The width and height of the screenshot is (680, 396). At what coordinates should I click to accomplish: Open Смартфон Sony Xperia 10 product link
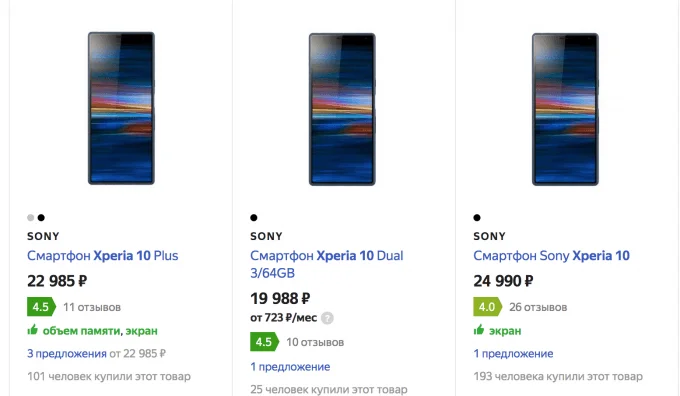pyautogui.click(x=551, y=256)
